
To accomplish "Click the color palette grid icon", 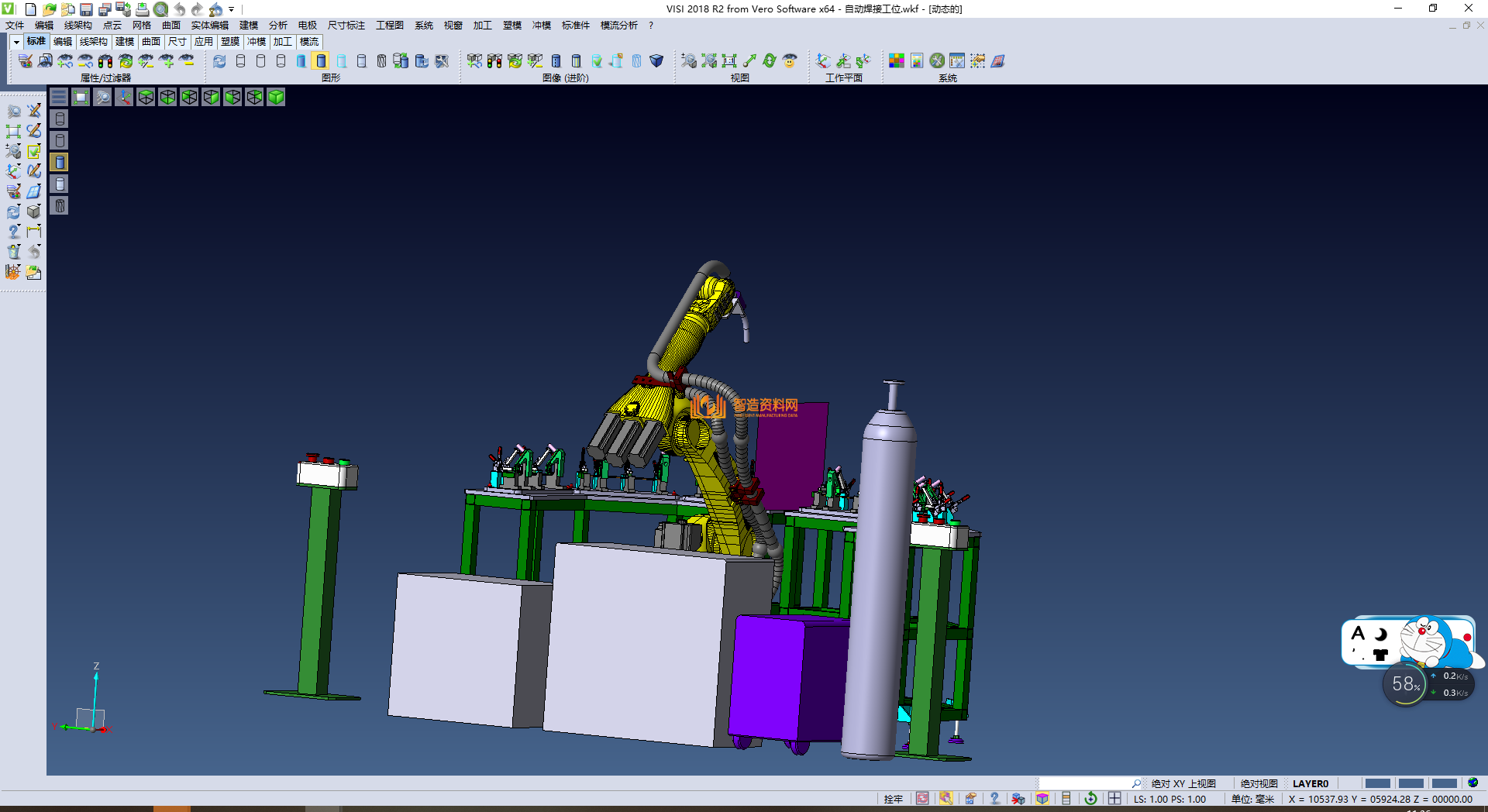I will [897, 61].
